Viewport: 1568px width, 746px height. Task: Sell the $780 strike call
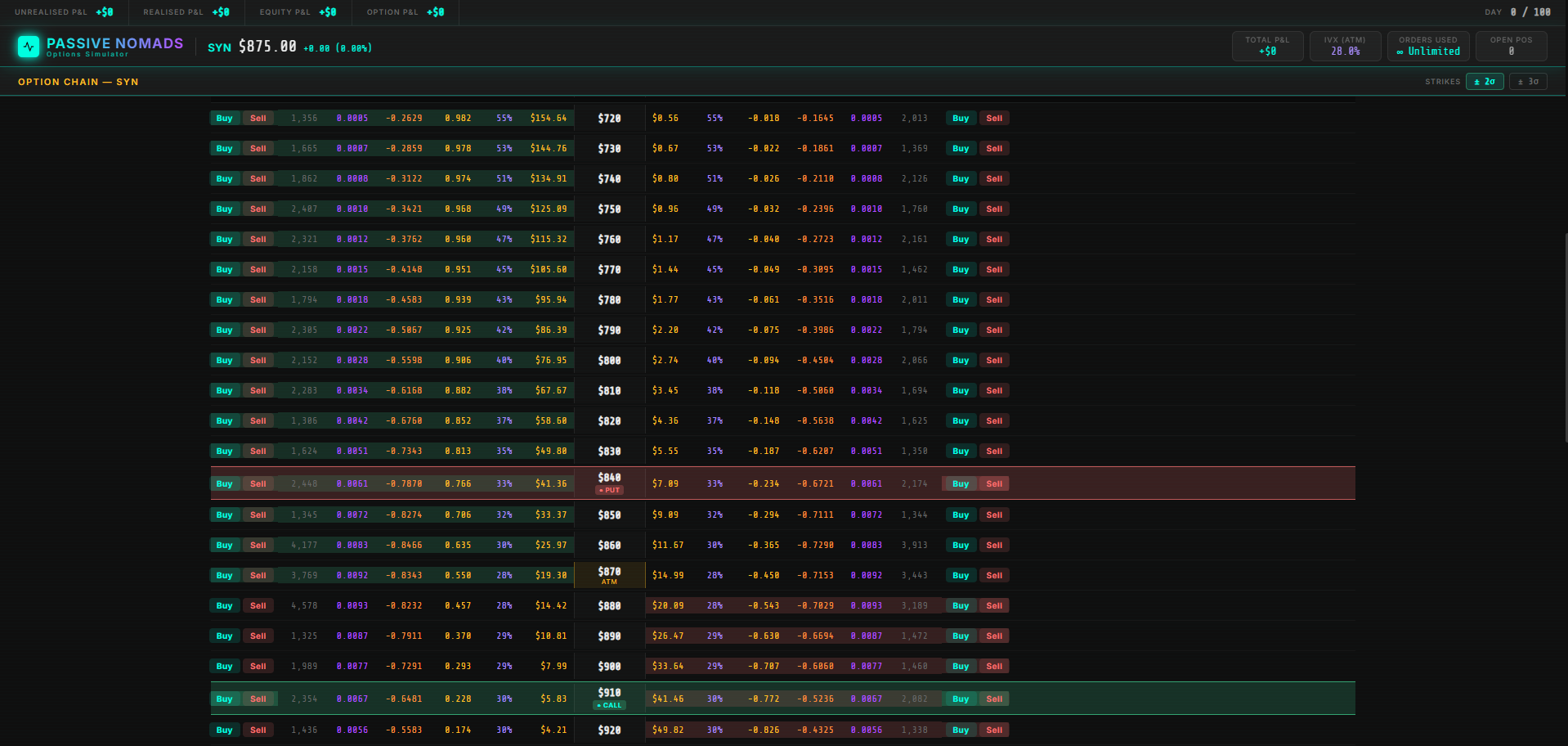coord(258,300)
